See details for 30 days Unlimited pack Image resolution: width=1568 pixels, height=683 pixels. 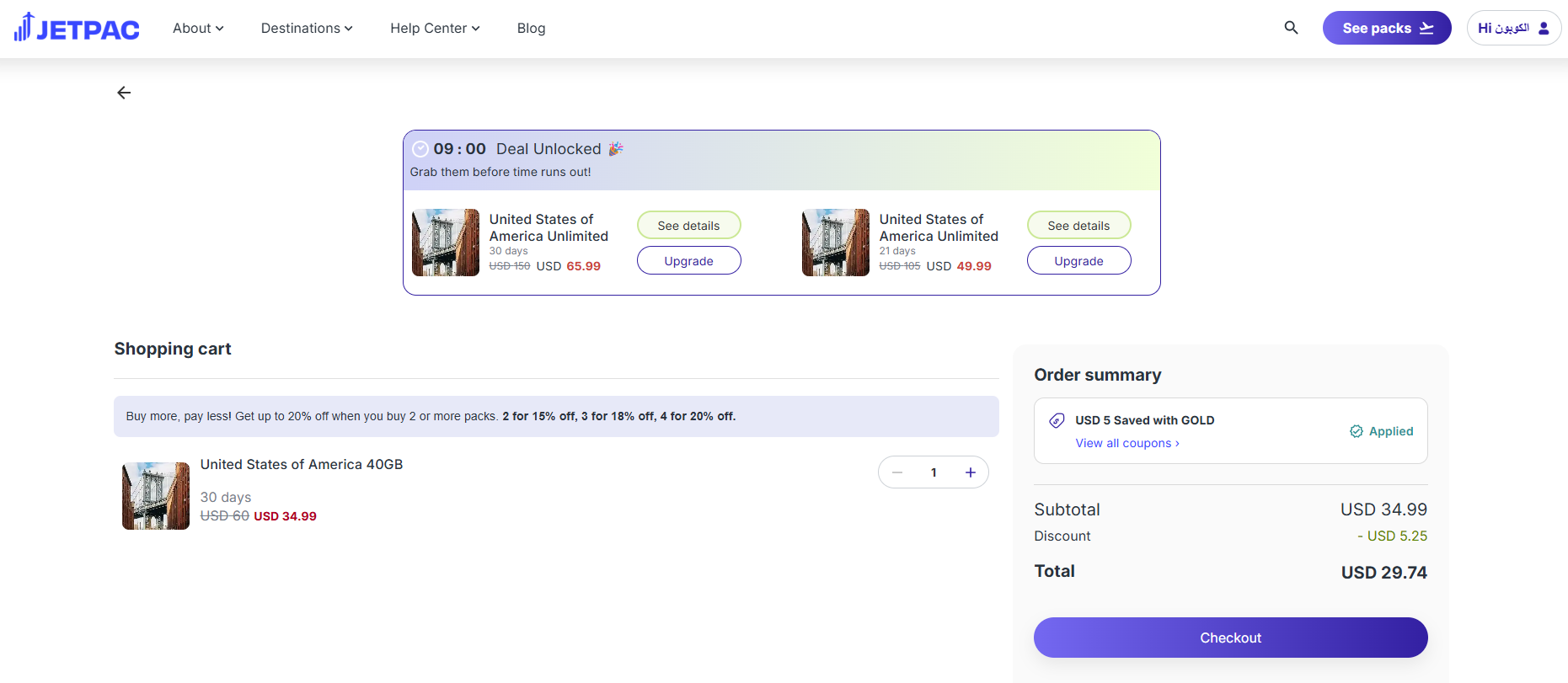click(x=689, y=225)
